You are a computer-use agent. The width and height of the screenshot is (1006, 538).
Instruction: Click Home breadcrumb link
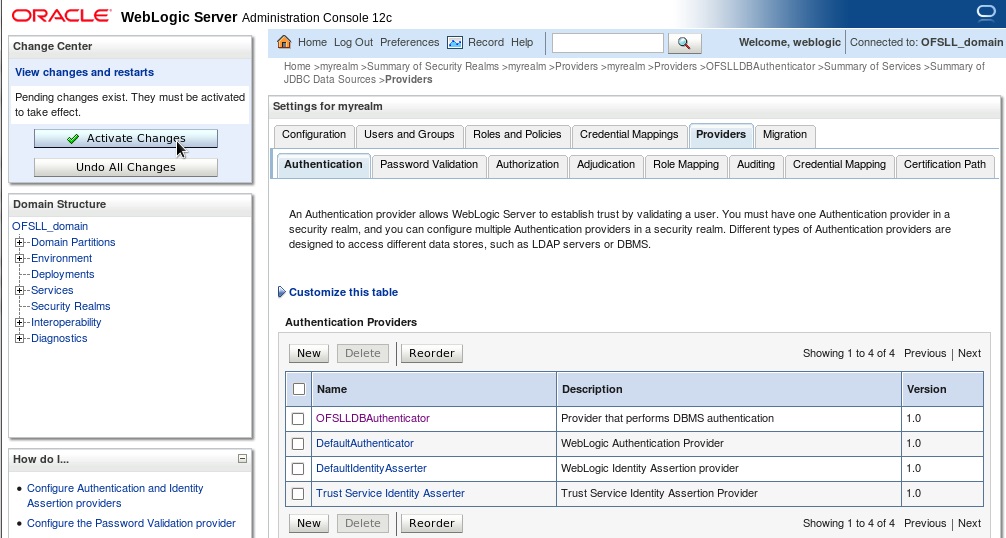click(x=297, y=67)
